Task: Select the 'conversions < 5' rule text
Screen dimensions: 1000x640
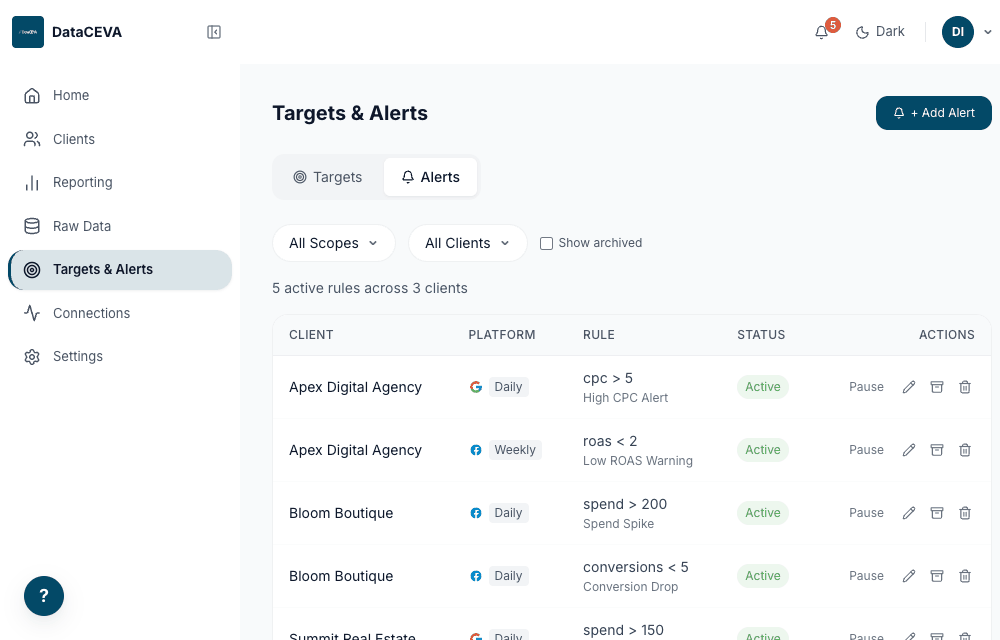Action: click(x=636, y=567)
